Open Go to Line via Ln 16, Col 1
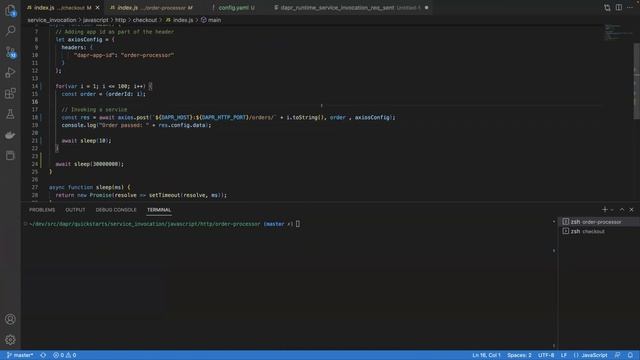640x360 pixels. [x=486, y=355]
